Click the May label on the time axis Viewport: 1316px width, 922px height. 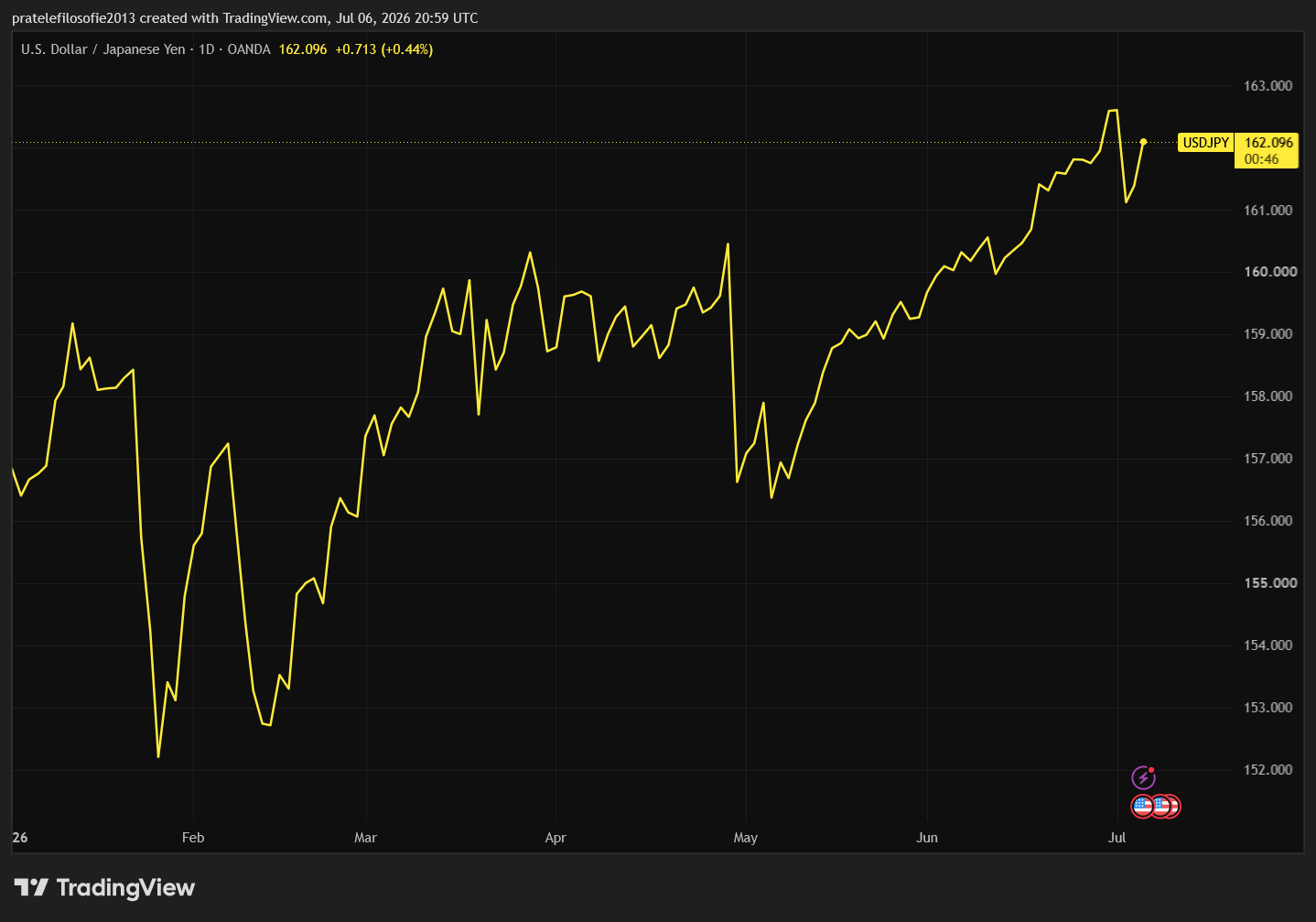click(746, 838)
